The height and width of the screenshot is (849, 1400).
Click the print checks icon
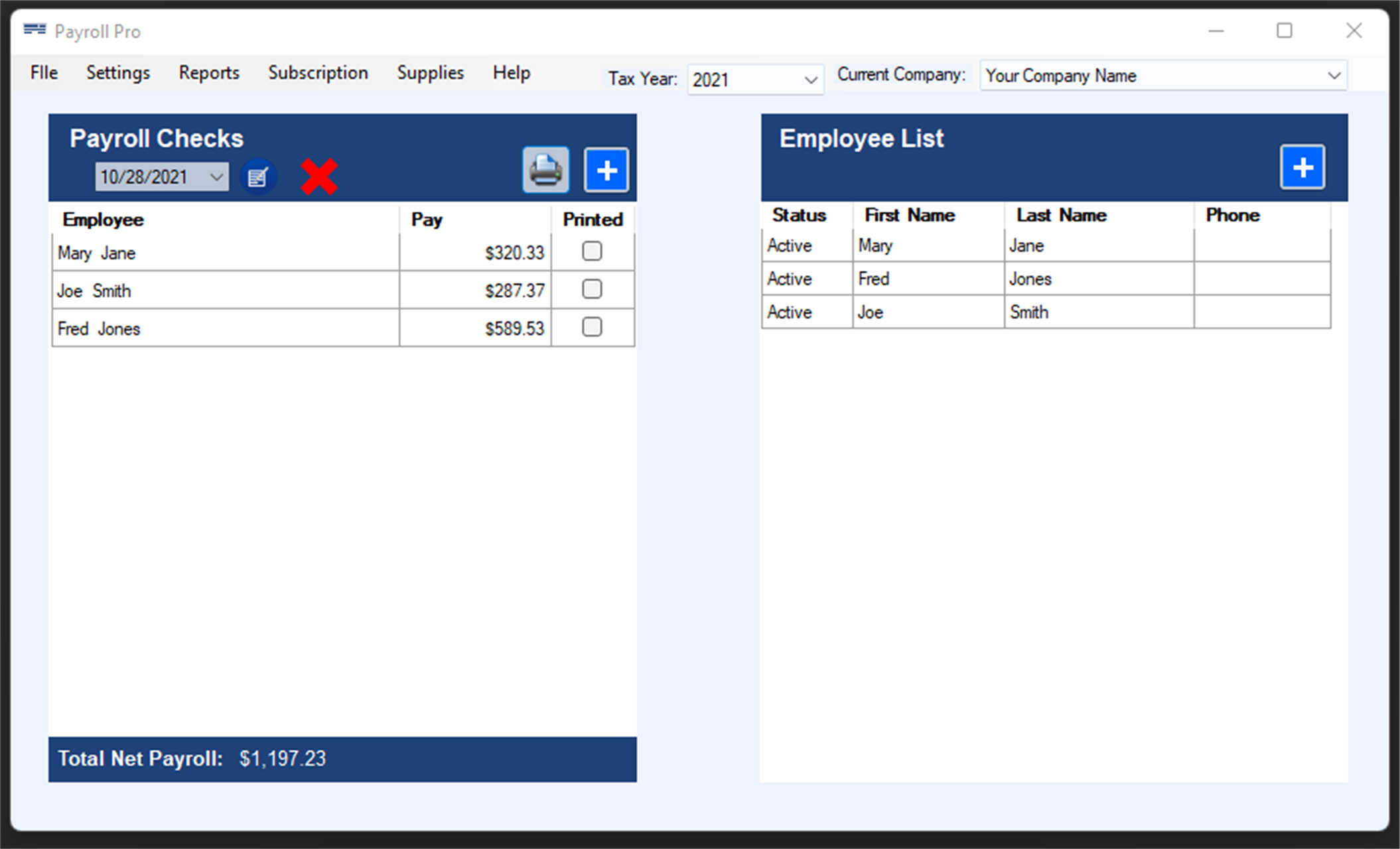click(x=545, y=170)
